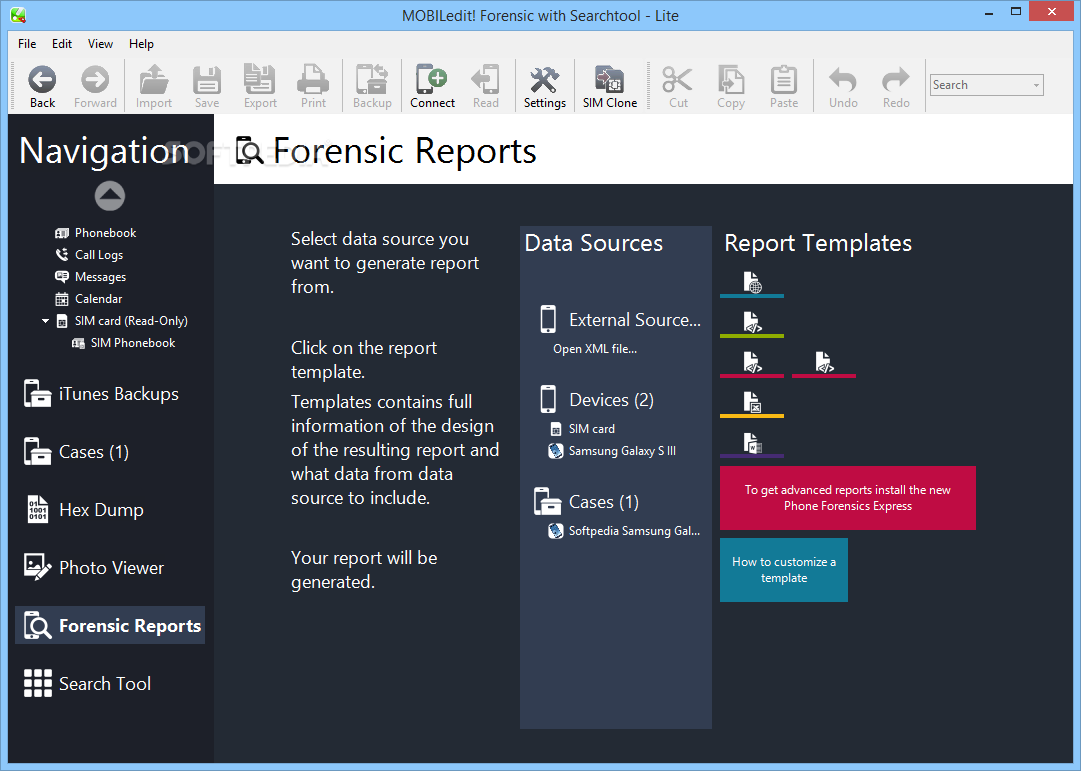Select the green-underlined XML report template
This screenshot has height=771, width=1081.
[x=752, y=323]
